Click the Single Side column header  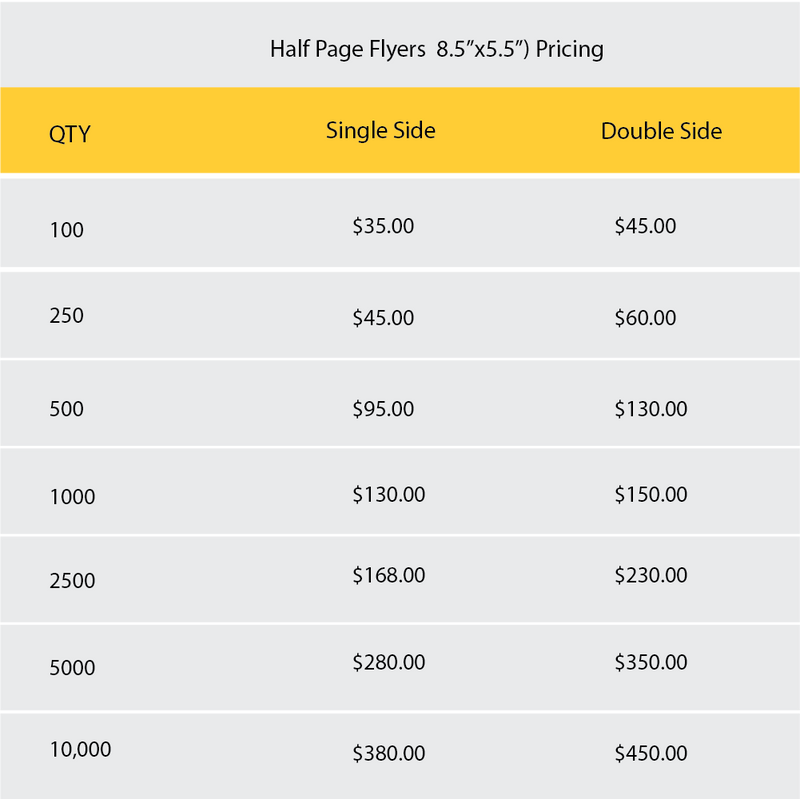click(x=380, y=131)
